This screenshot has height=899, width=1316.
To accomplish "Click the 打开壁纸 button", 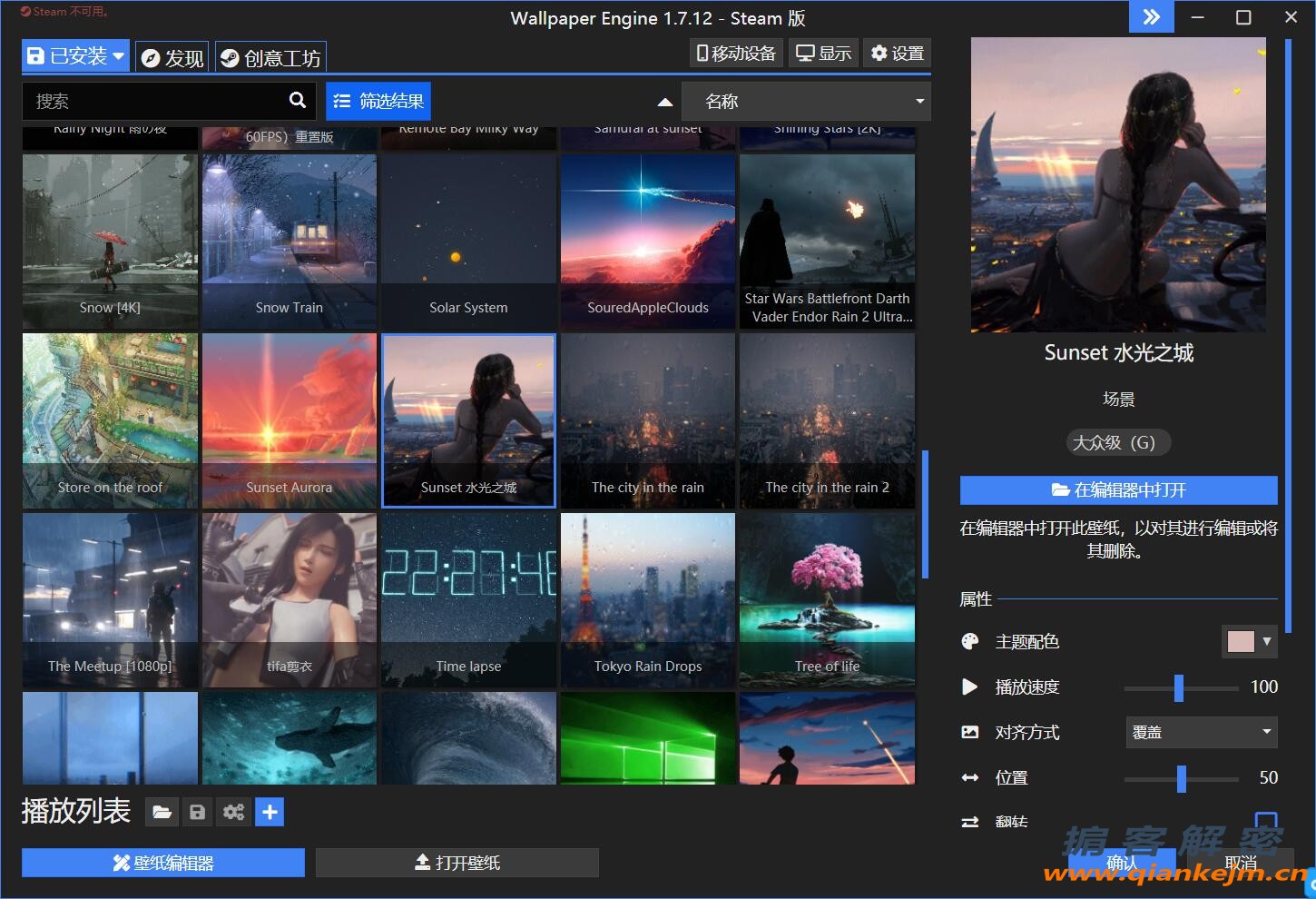I will click(457, 863).
